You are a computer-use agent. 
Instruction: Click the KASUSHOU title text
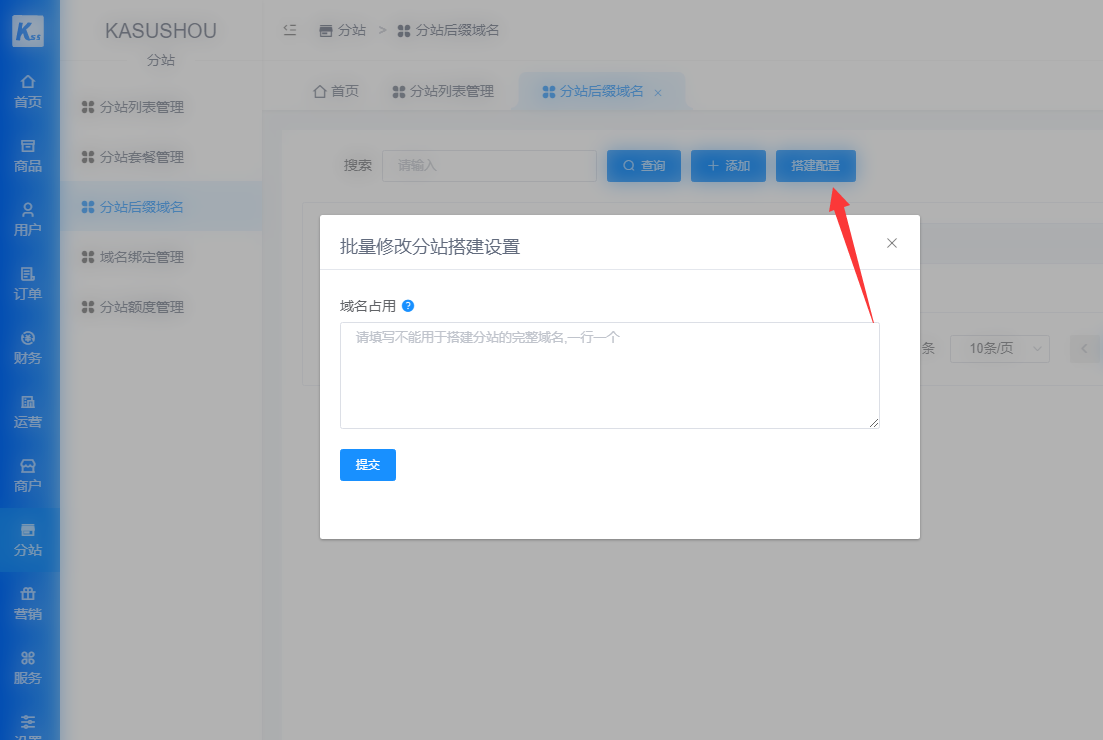tap(161, 31)
